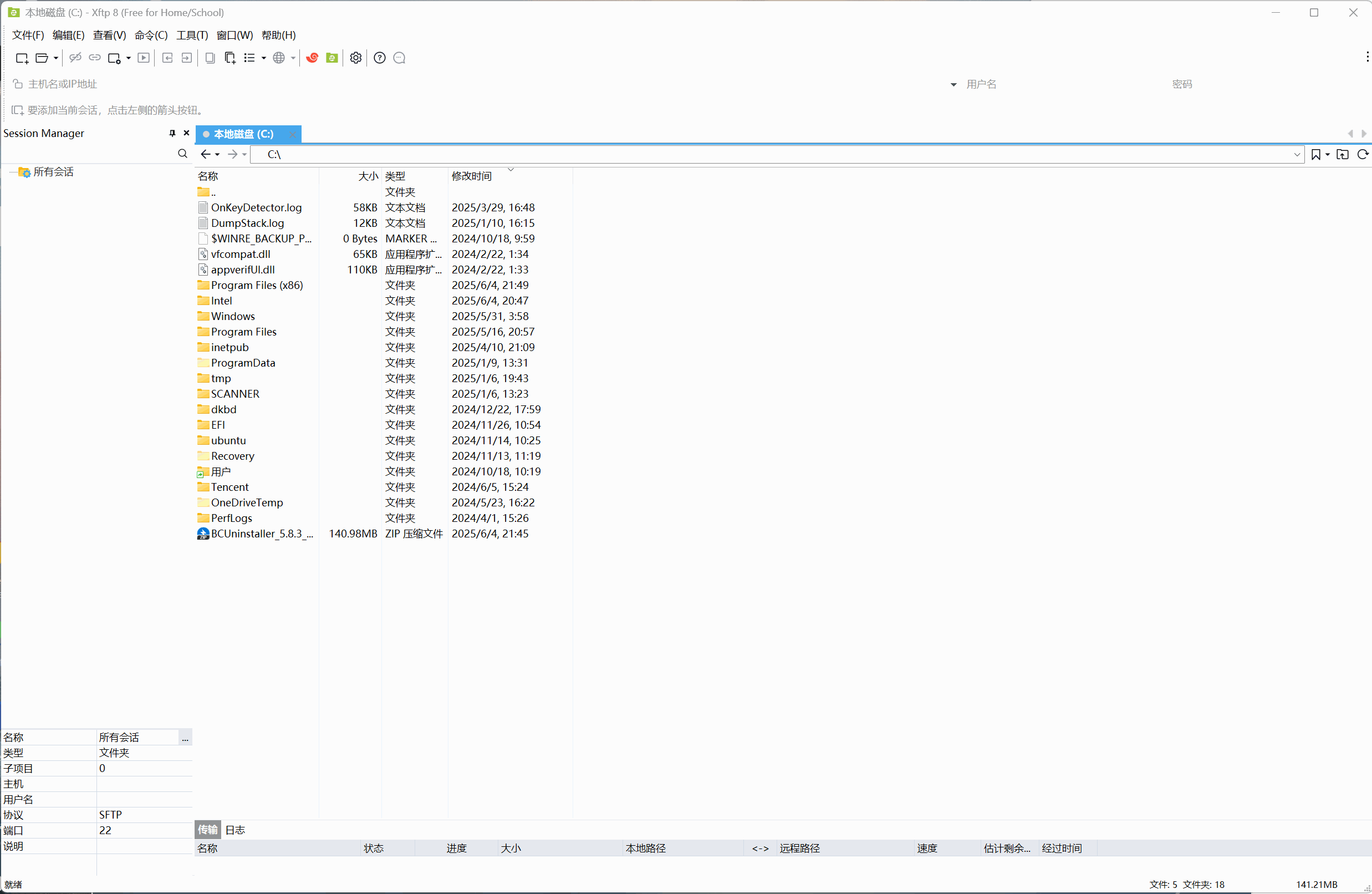Close the Session Manager panel
This screenshot has height=894, width=1372.
tap(186, 133)
